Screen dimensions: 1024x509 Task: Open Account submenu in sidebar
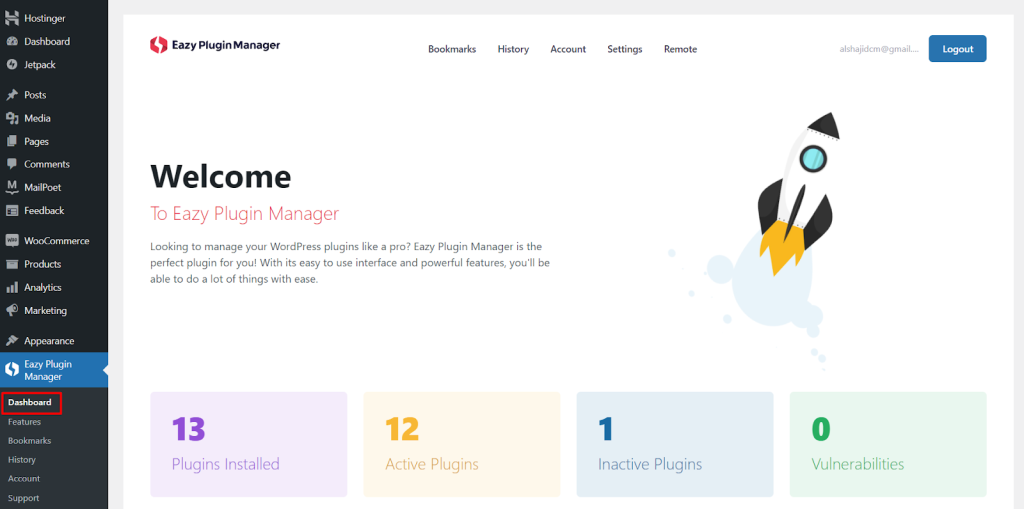(x=24, y=478)
